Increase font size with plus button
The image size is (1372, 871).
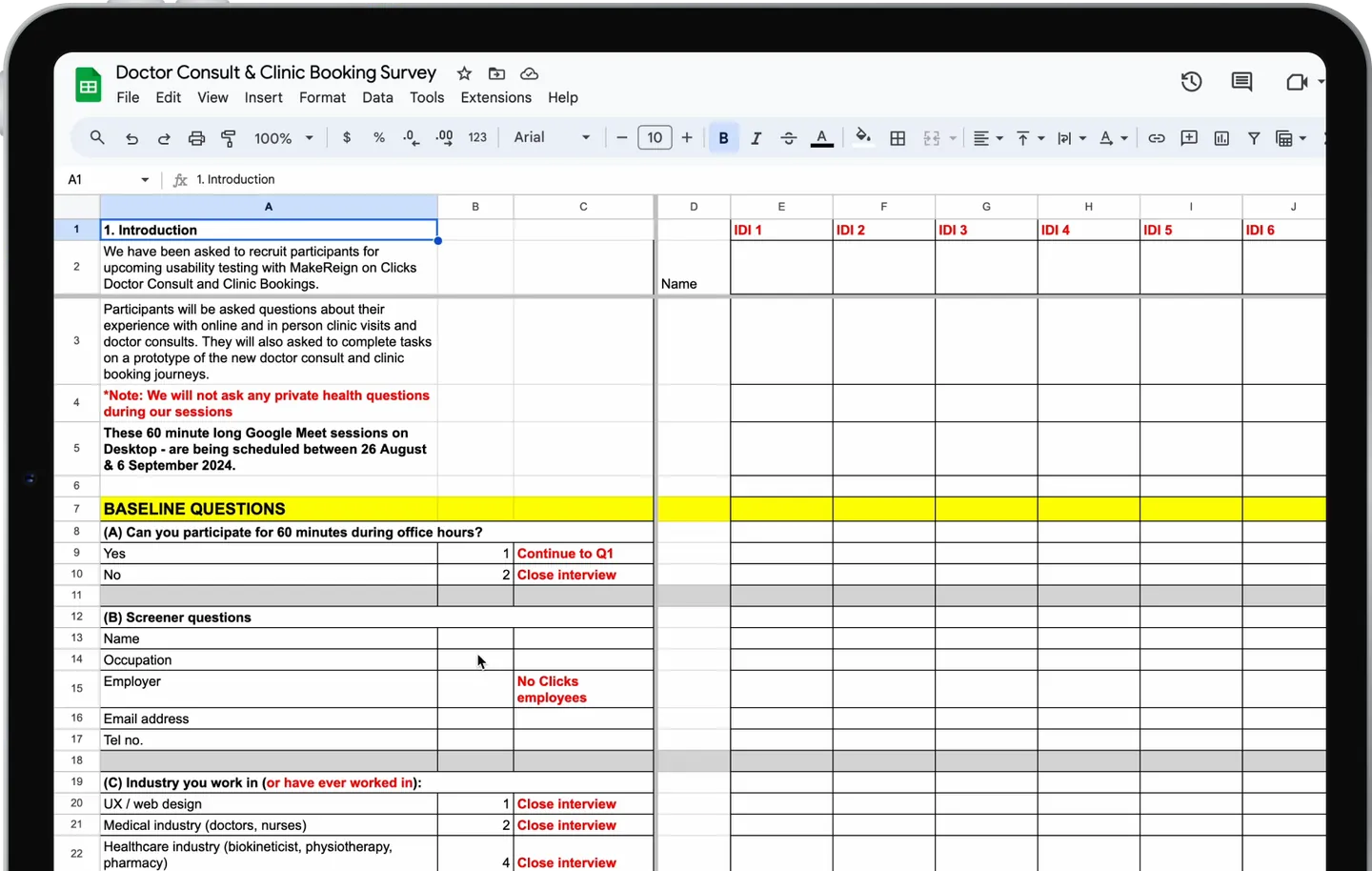point(687,138)
